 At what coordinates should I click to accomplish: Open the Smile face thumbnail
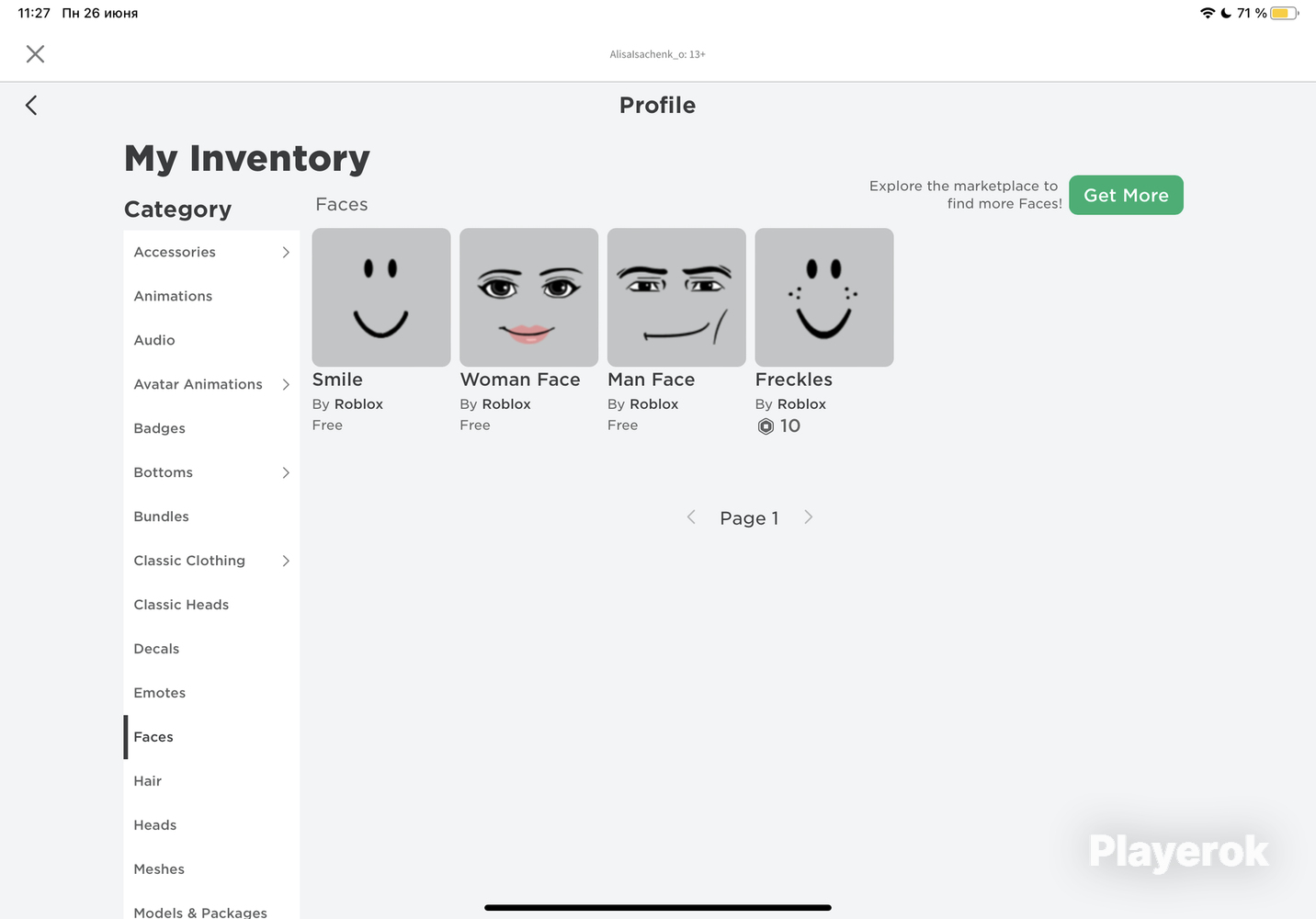(381, 297)
